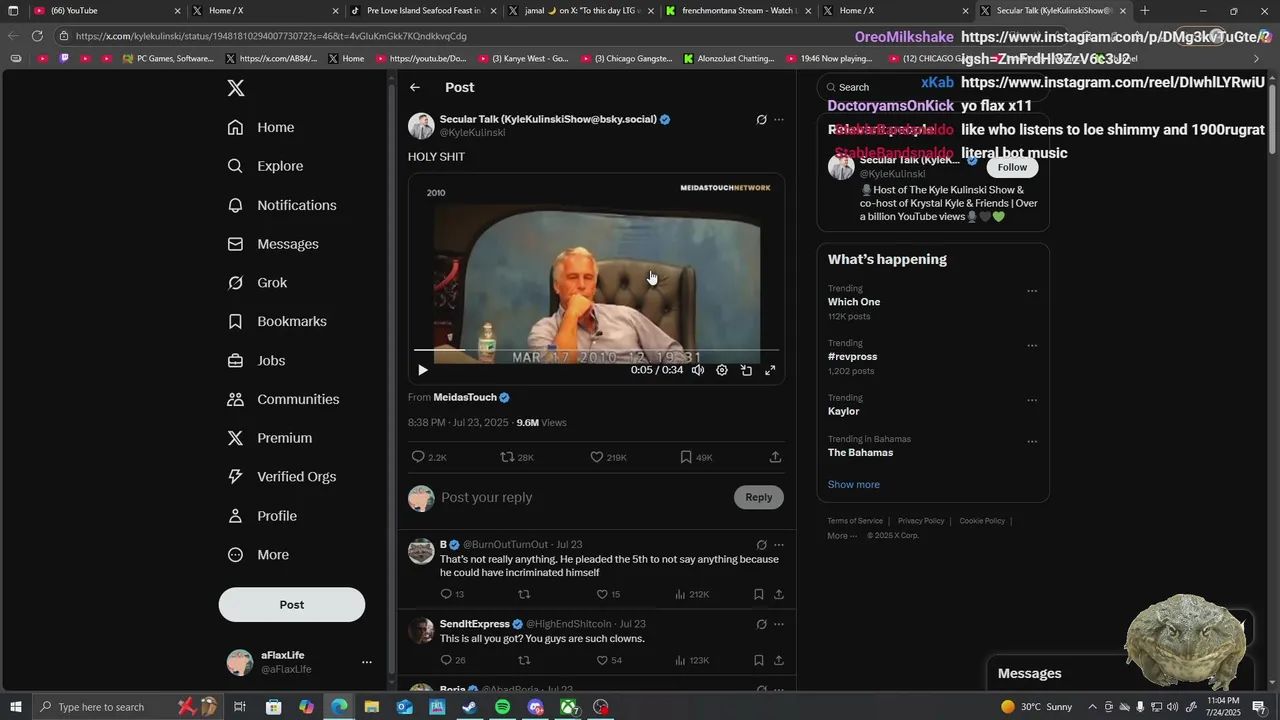The width and height of the screenshot is (1280, 720).
Task: Click Show more under trends
Action: [854, 485]
